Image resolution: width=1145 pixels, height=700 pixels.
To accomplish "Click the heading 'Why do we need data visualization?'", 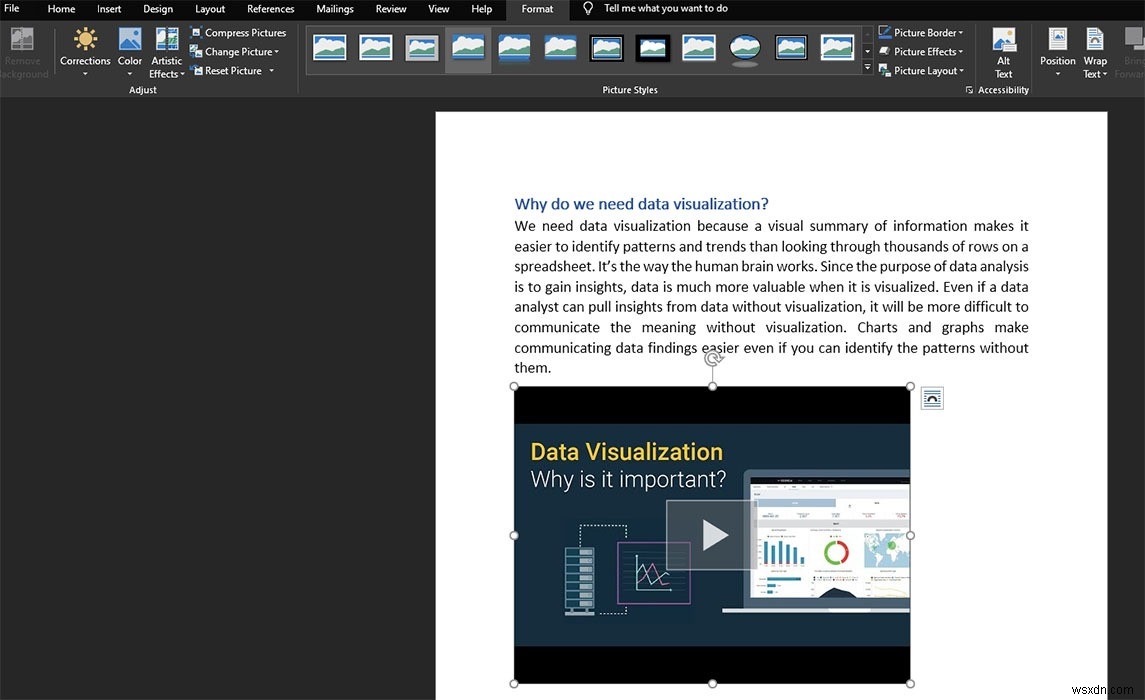I will tap(641, 204).
